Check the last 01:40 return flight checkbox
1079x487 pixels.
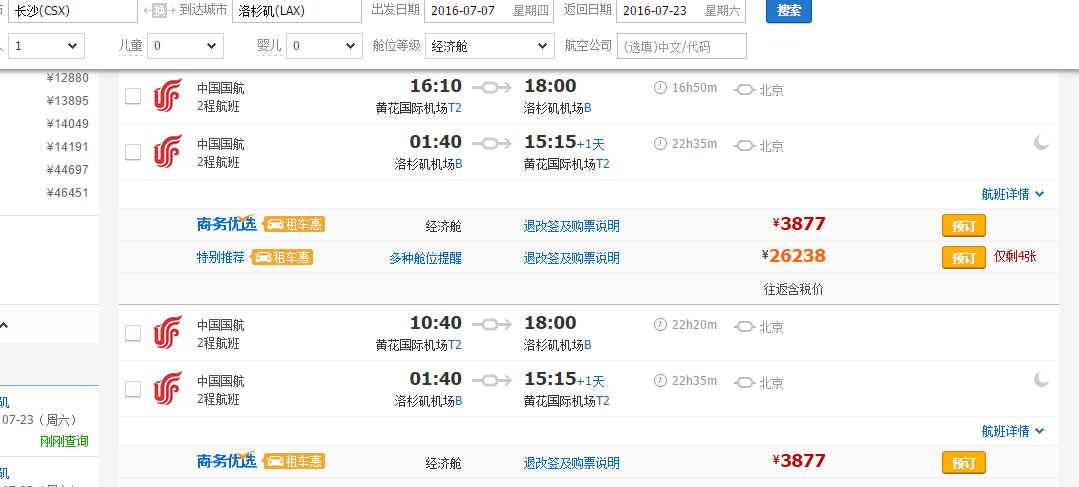[133, 389]
